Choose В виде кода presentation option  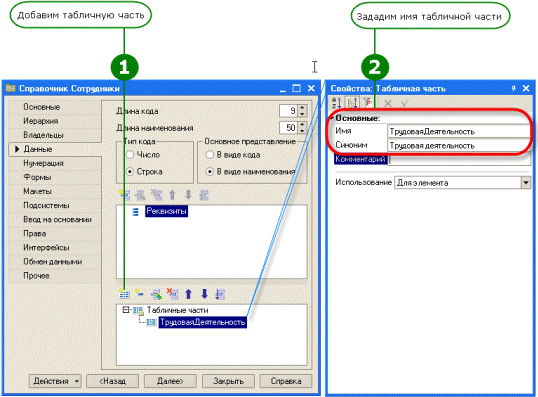tap(210, 155)
